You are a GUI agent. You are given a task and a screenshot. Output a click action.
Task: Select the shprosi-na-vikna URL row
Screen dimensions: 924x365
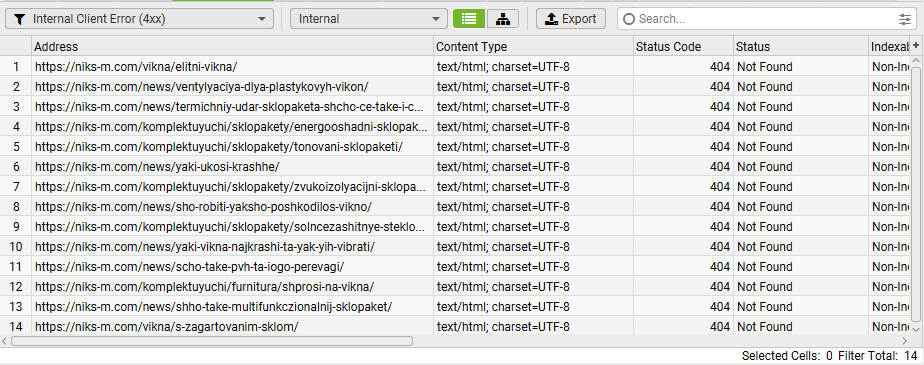click(204, 287)
